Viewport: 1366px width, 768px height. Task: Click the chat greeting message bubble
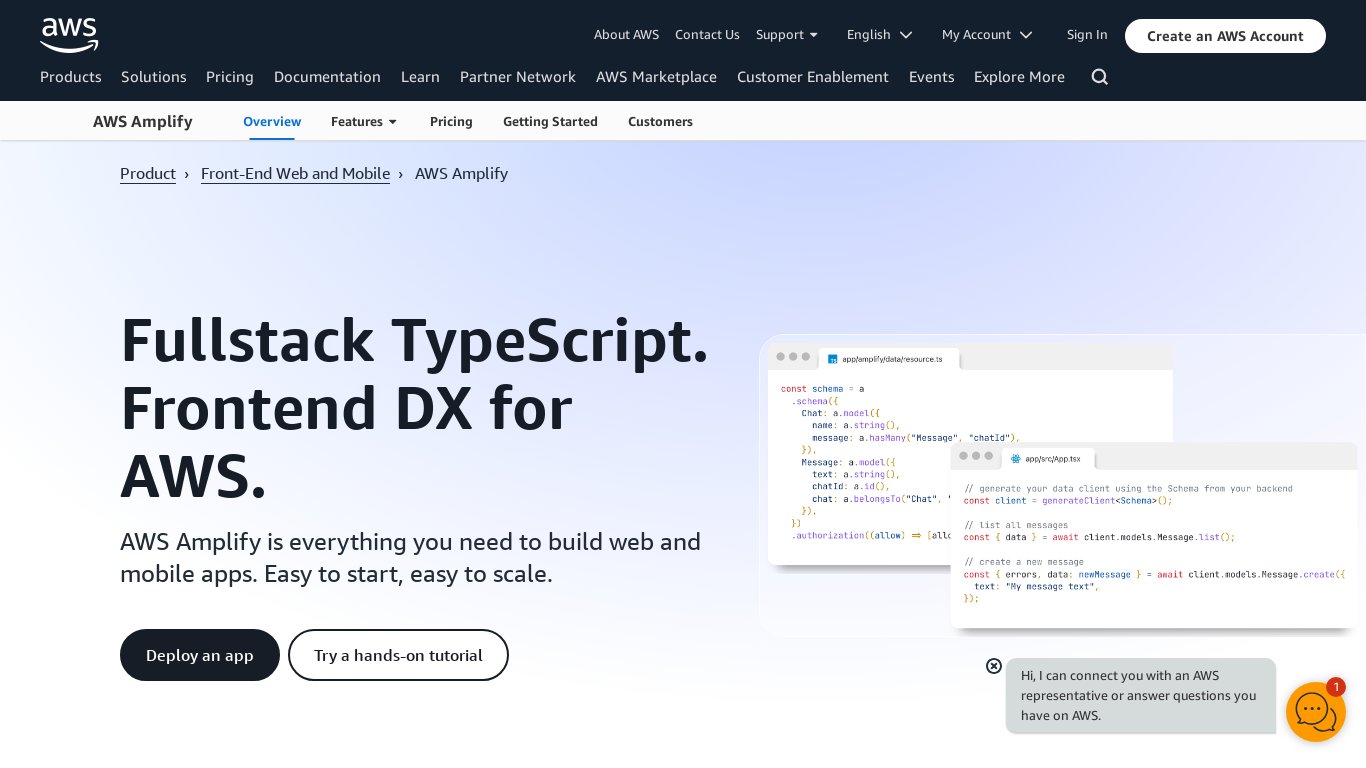(x=1141, y=696)
